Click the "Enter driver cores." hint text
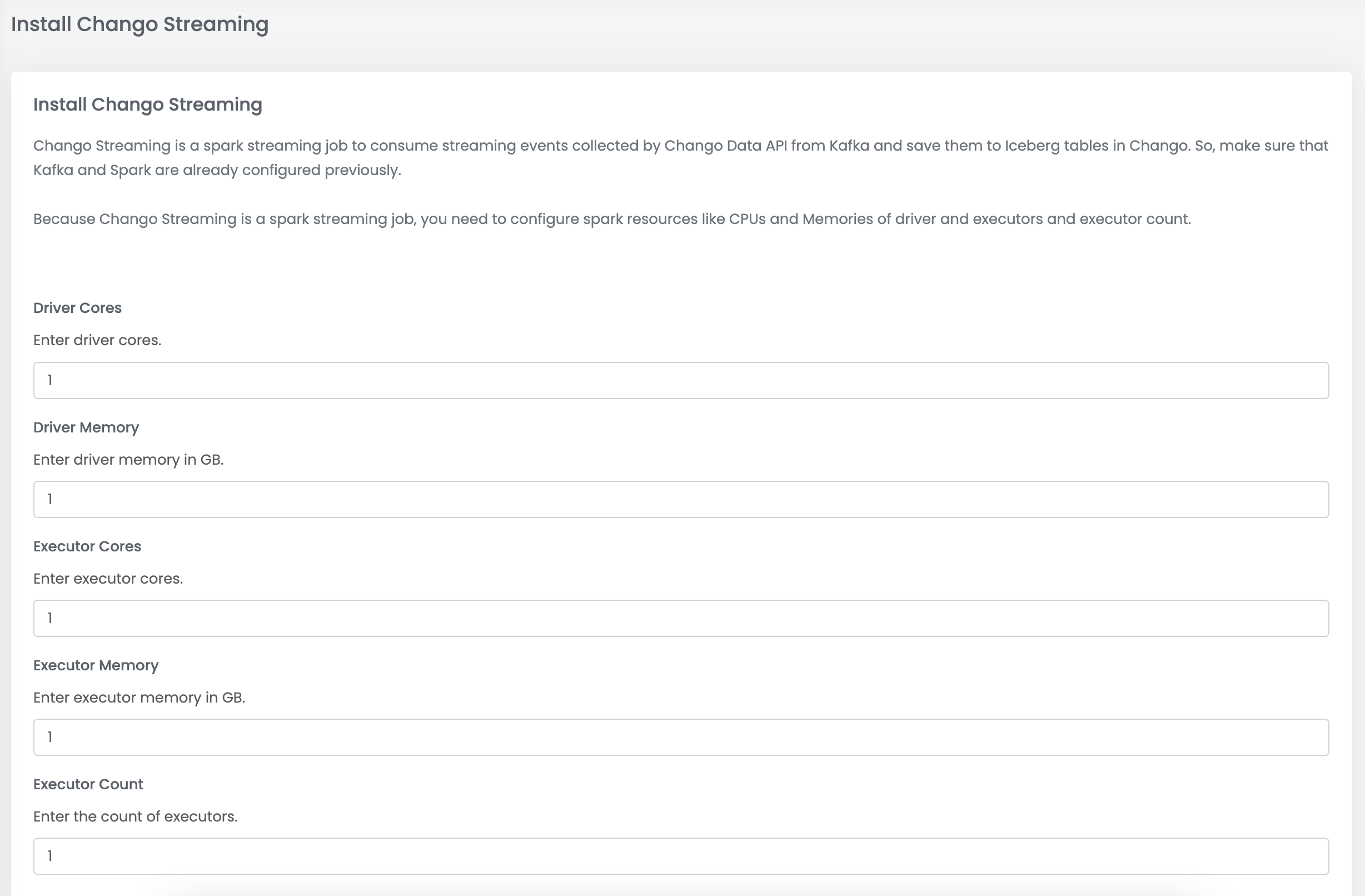Image resolution: width=1365 pixels, height=896 pixels. [97, 340]
